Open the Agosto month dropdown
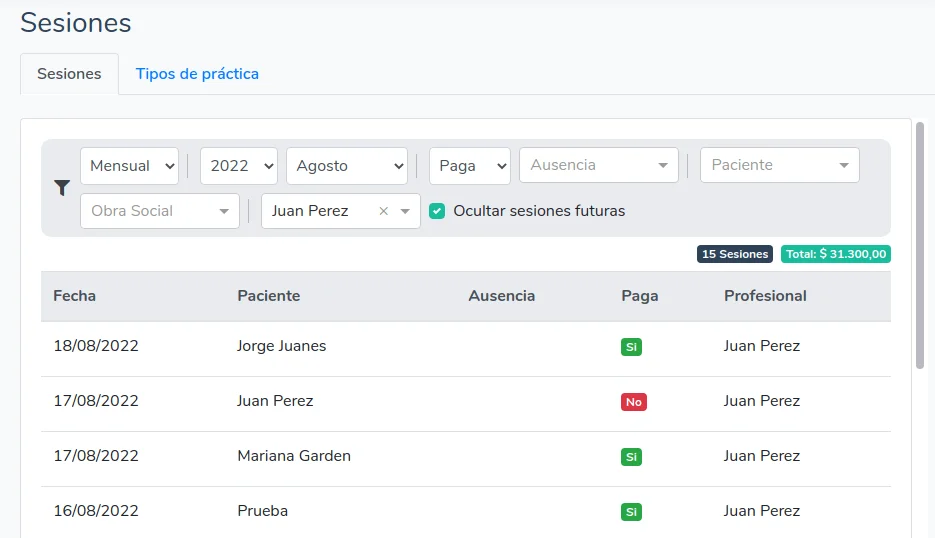 pyautogui.click(x=346, y=166)
